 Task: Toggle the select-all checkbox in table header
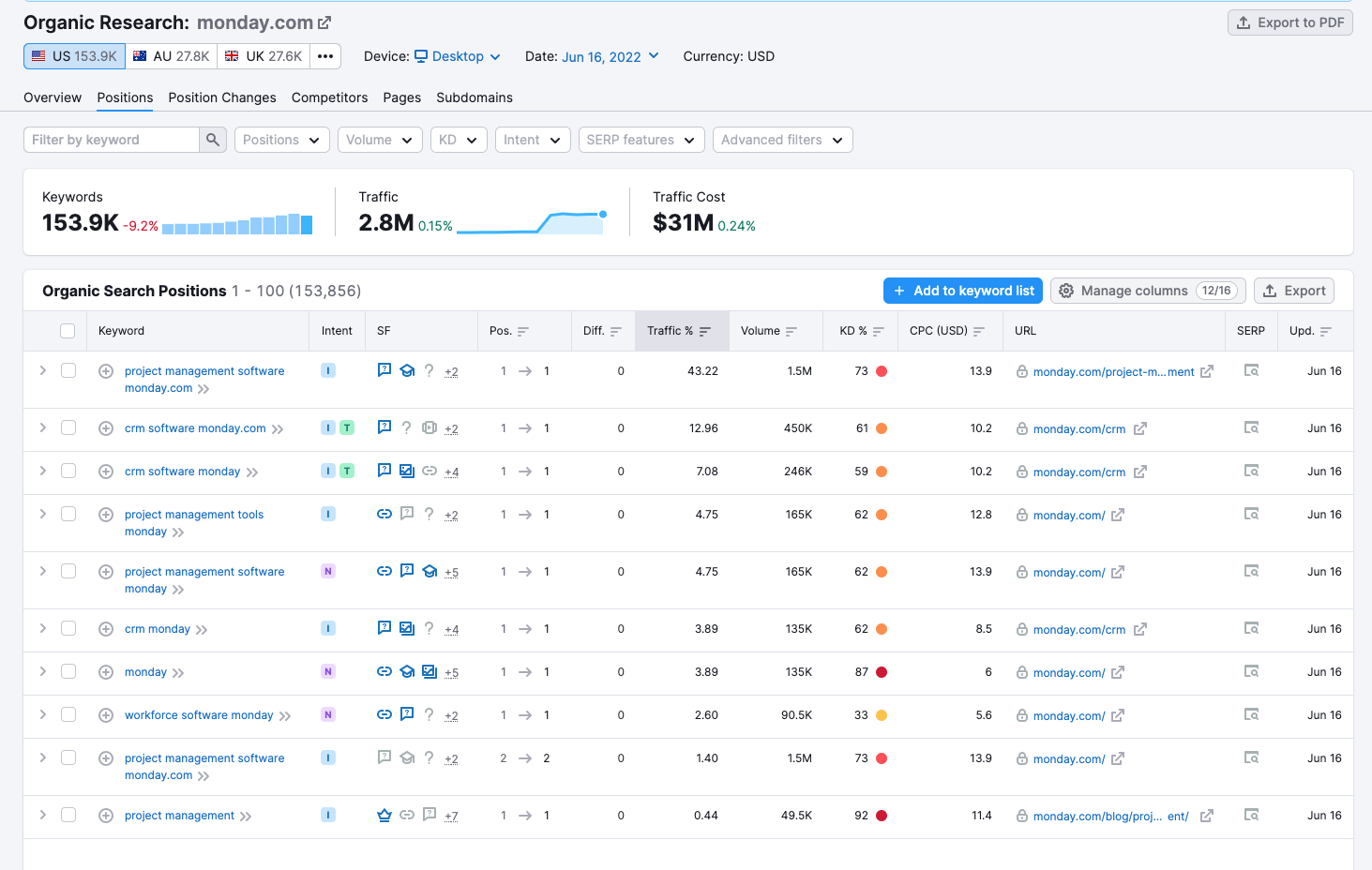click(68, 331)
